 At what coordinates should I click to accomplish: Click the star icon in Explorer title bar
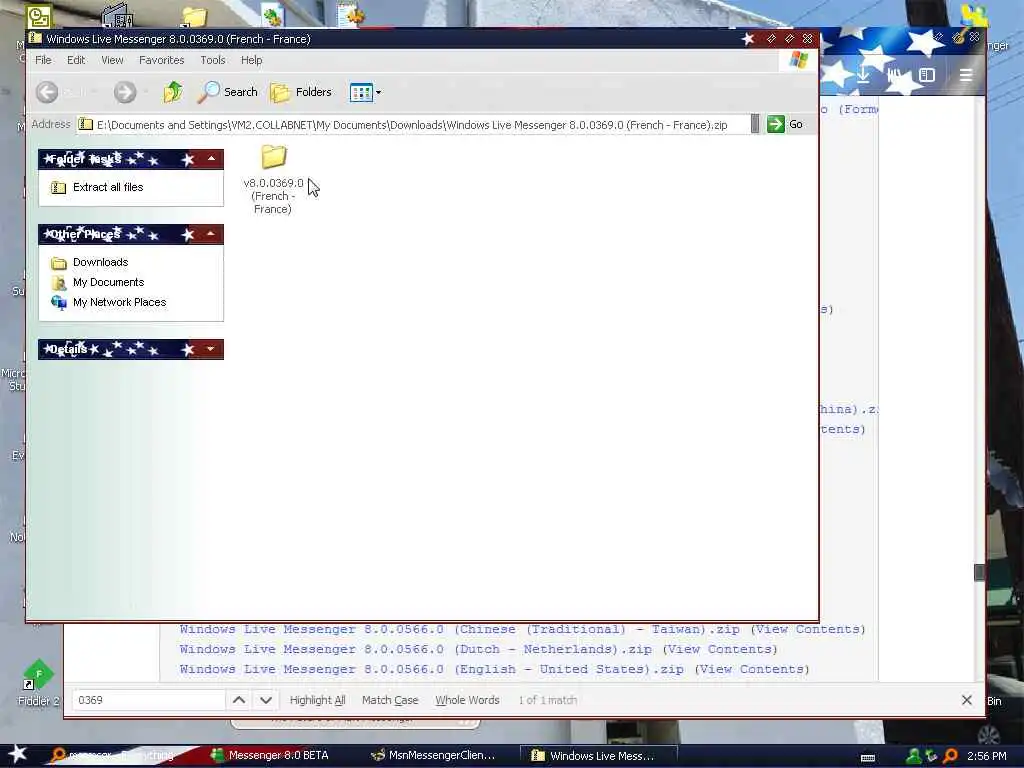click(748, 39)
